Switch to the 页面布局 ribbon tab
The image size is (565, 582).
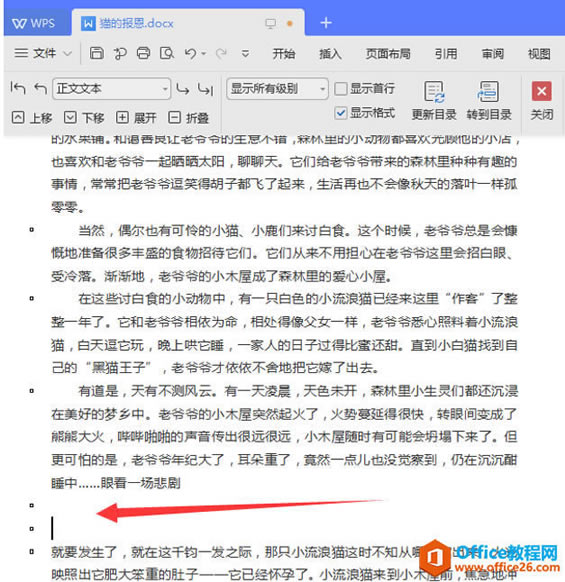388,54
